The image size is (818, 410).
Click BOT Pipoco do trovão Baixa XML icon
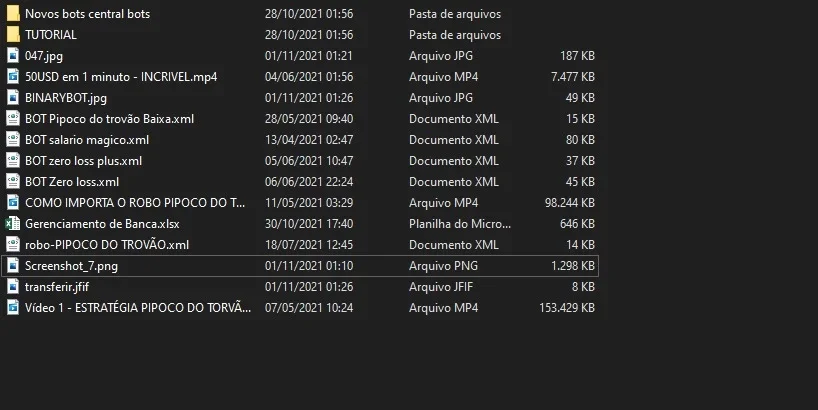(13, 118)
